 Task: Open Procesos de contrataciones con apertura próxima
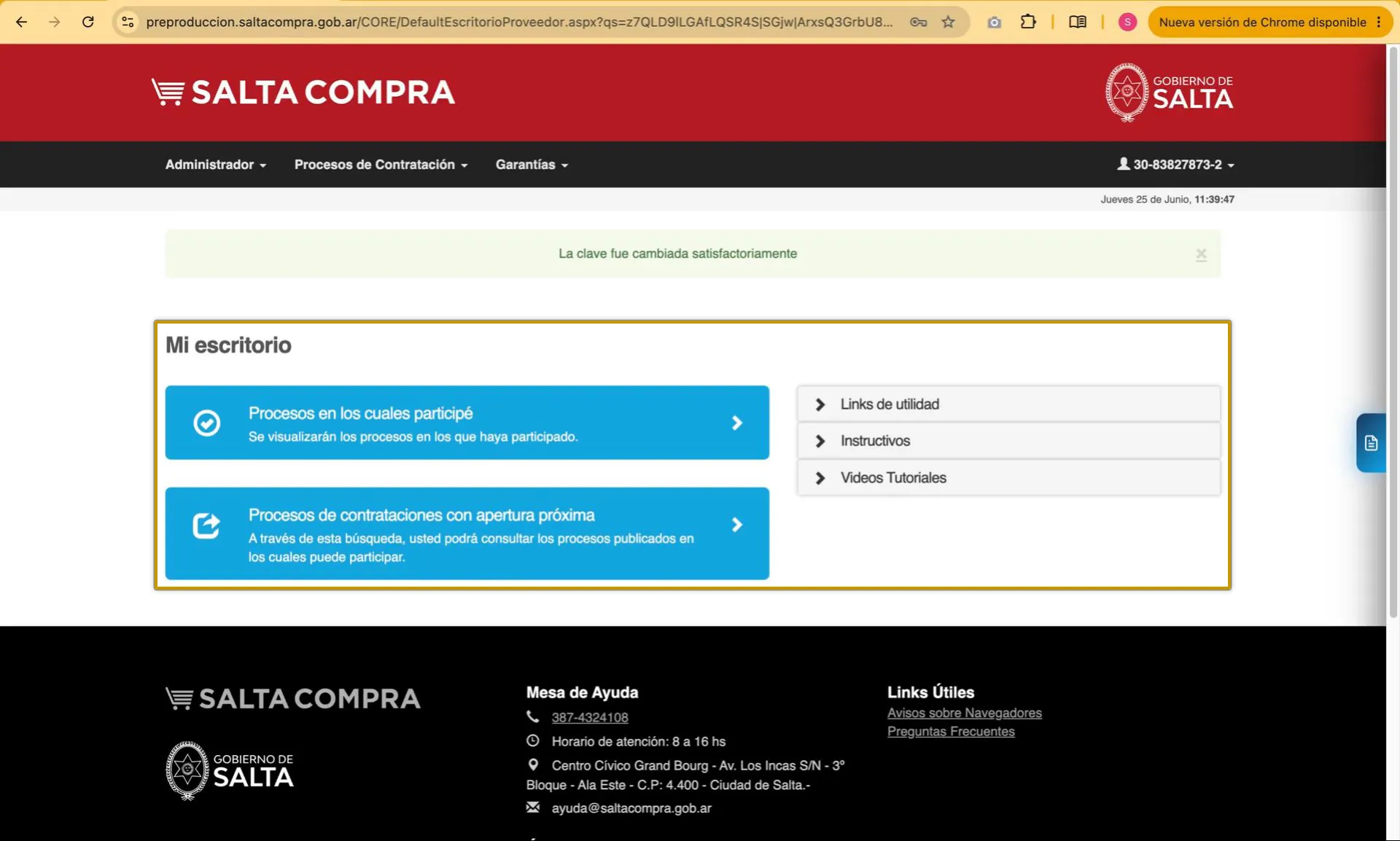[x=467, y=533]
